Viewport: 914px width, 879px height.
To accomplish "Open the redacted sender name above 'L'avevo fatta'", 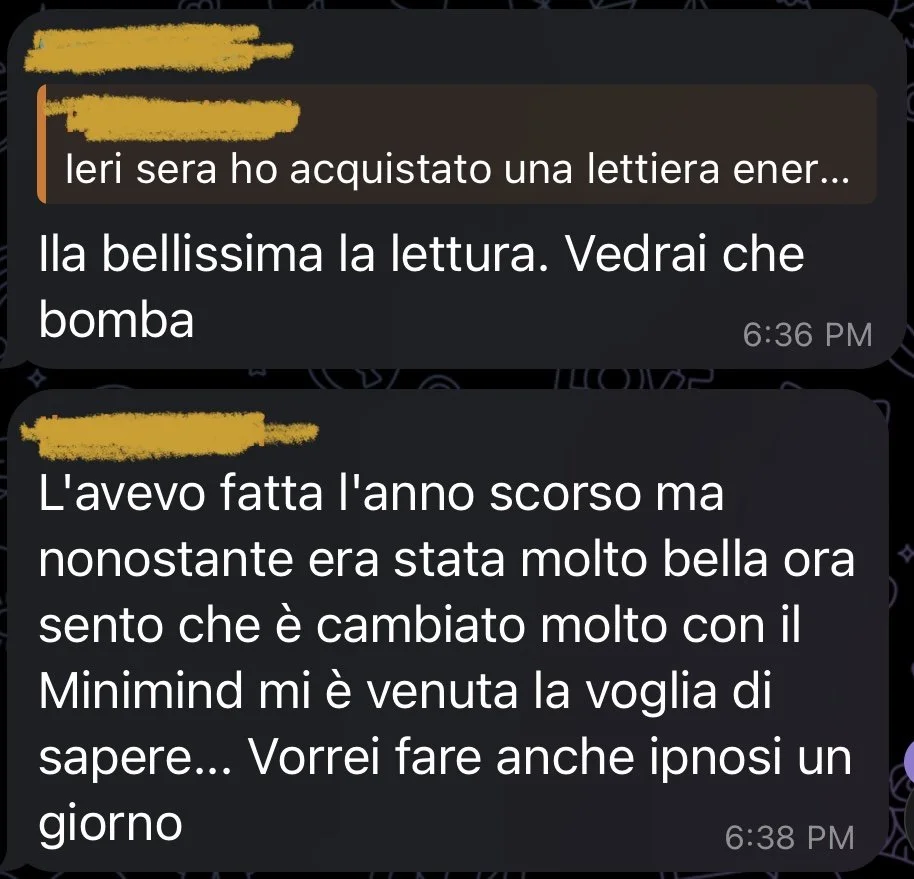I will (x=169, y=435).
